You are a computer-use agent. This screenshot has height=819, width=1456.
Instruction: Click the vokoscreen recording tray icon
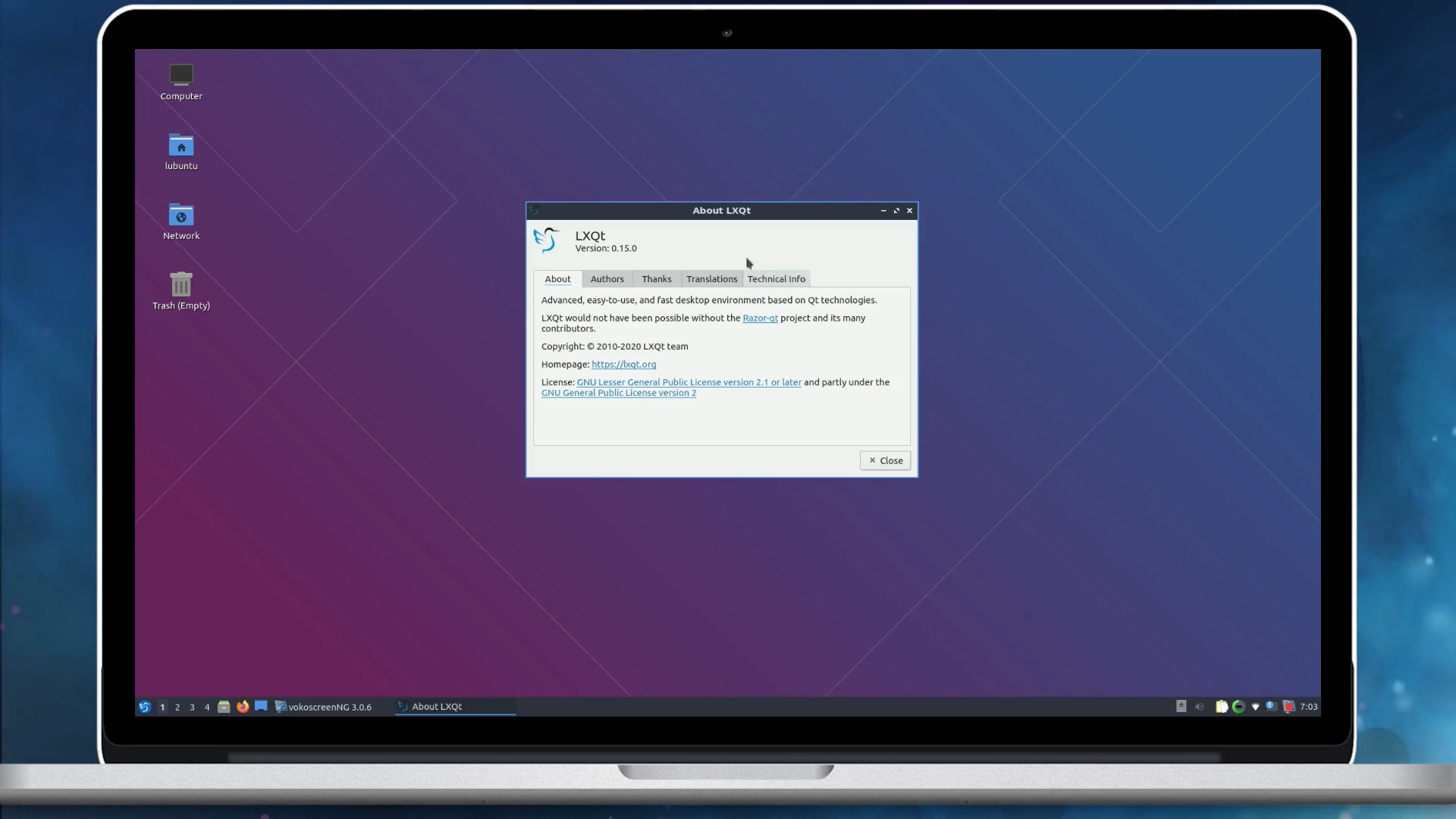coord(1288,707)
